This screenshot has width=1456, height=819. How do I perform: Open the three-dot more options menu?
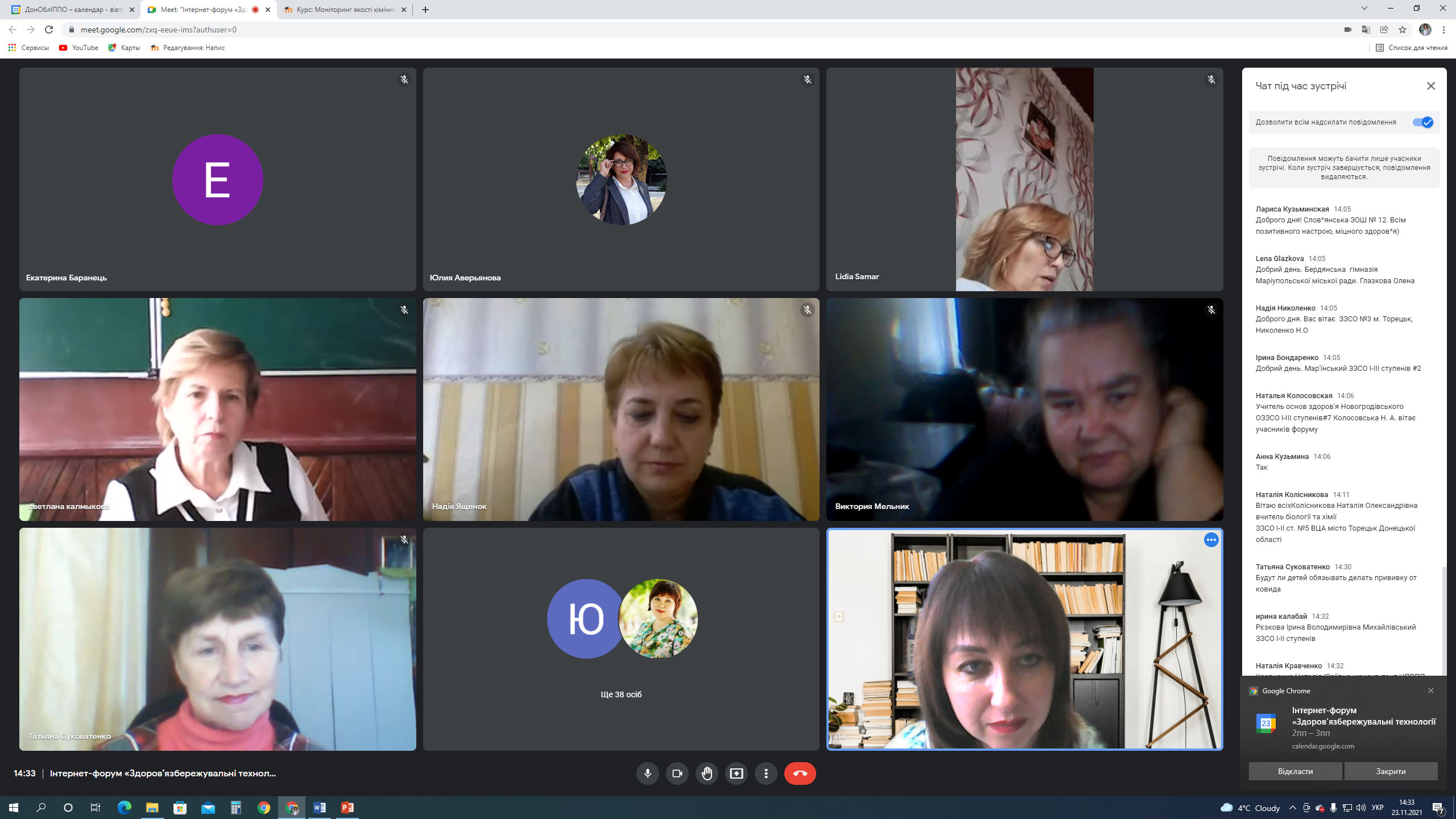[766, 773]
